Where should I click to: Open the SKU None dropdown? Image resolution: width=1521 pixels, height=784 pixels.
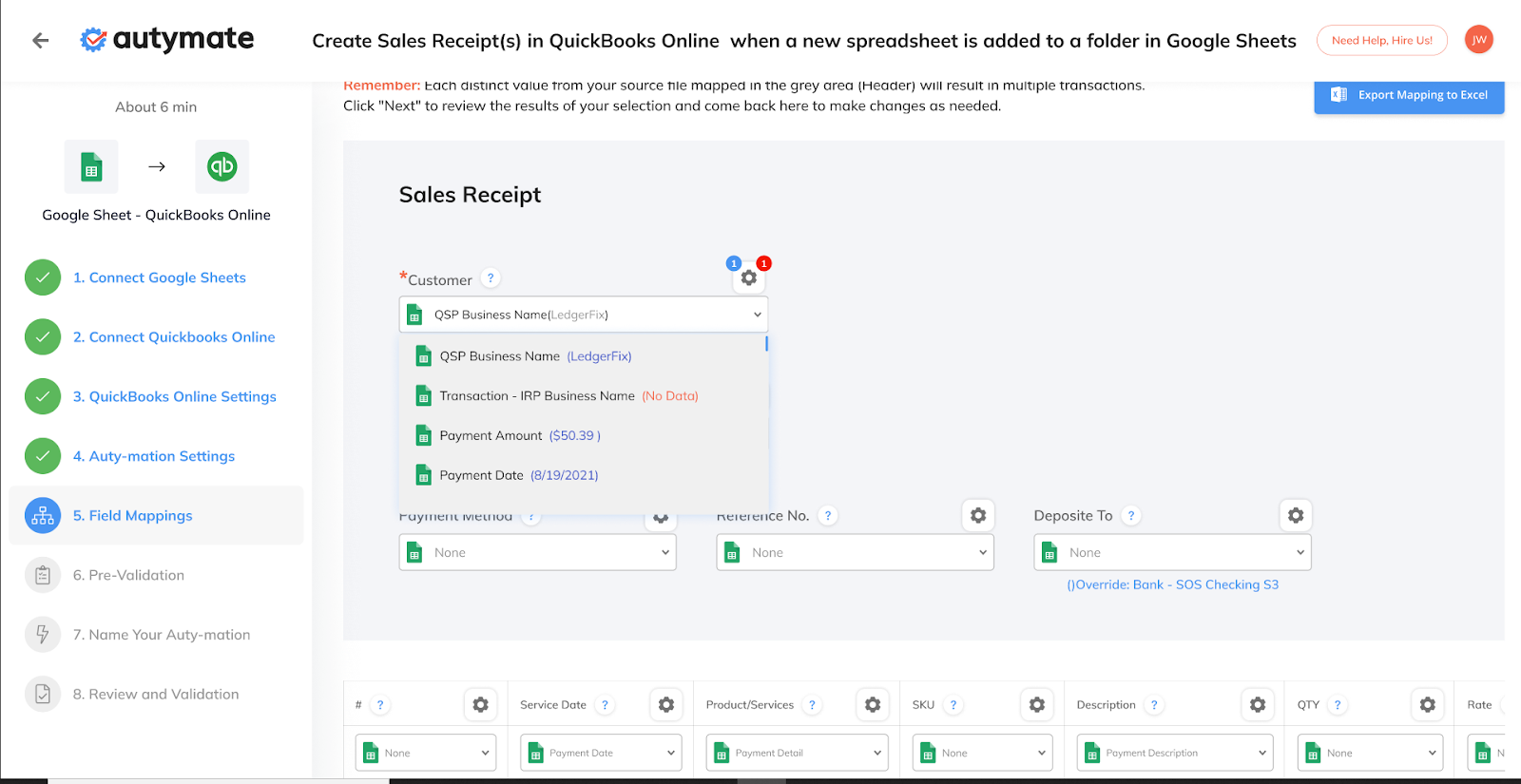tap(983, 753)
